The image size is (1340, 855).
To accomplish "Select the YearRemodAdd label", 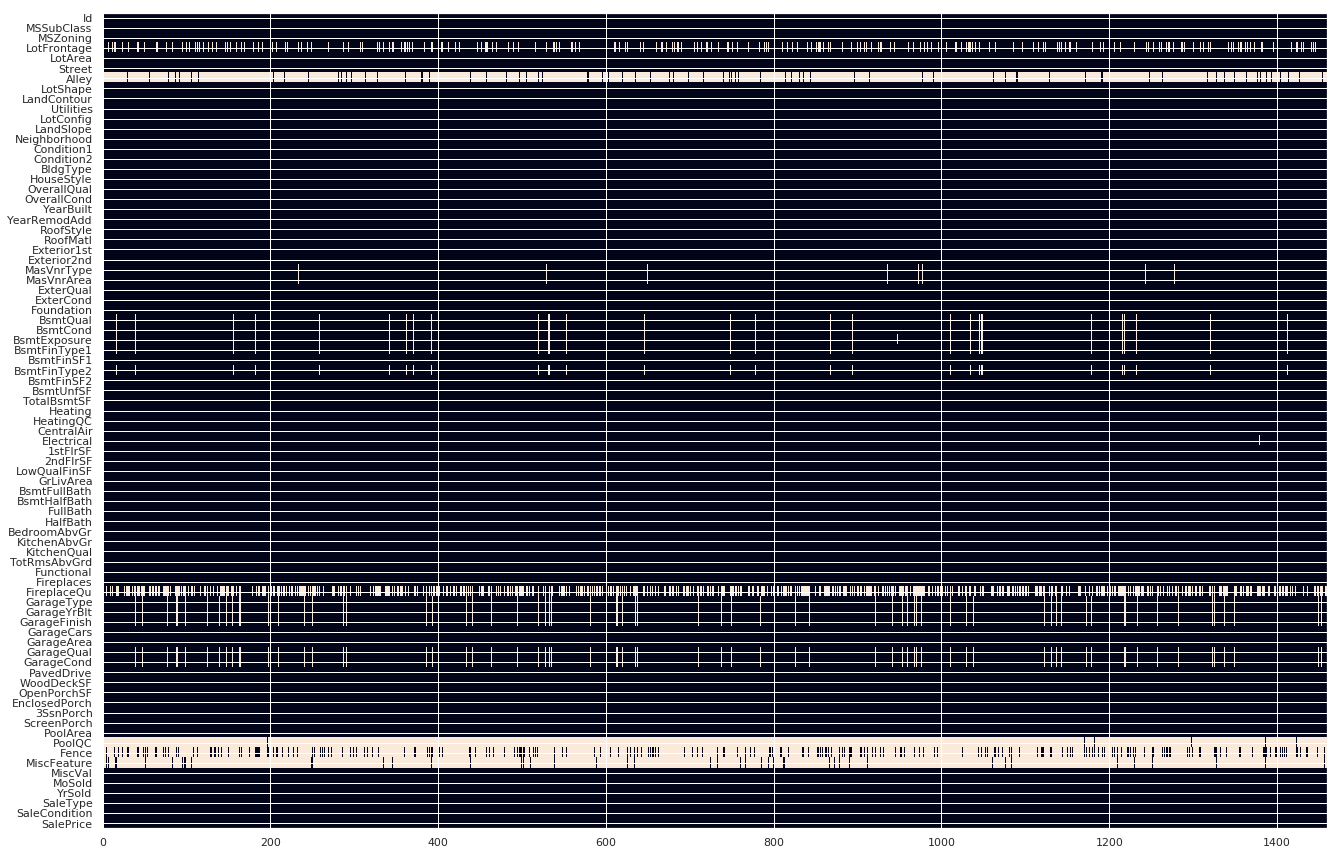I will click(x=49, y=220).
